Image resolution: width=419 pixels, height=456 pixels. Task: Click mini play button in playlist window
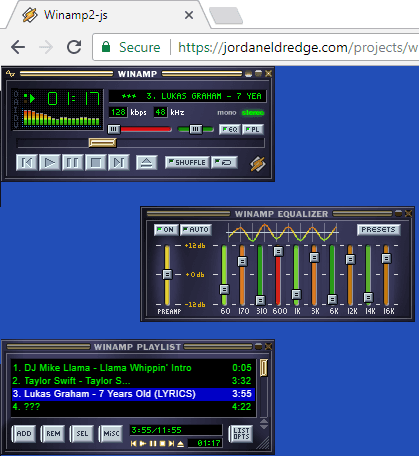pos(143,444)
